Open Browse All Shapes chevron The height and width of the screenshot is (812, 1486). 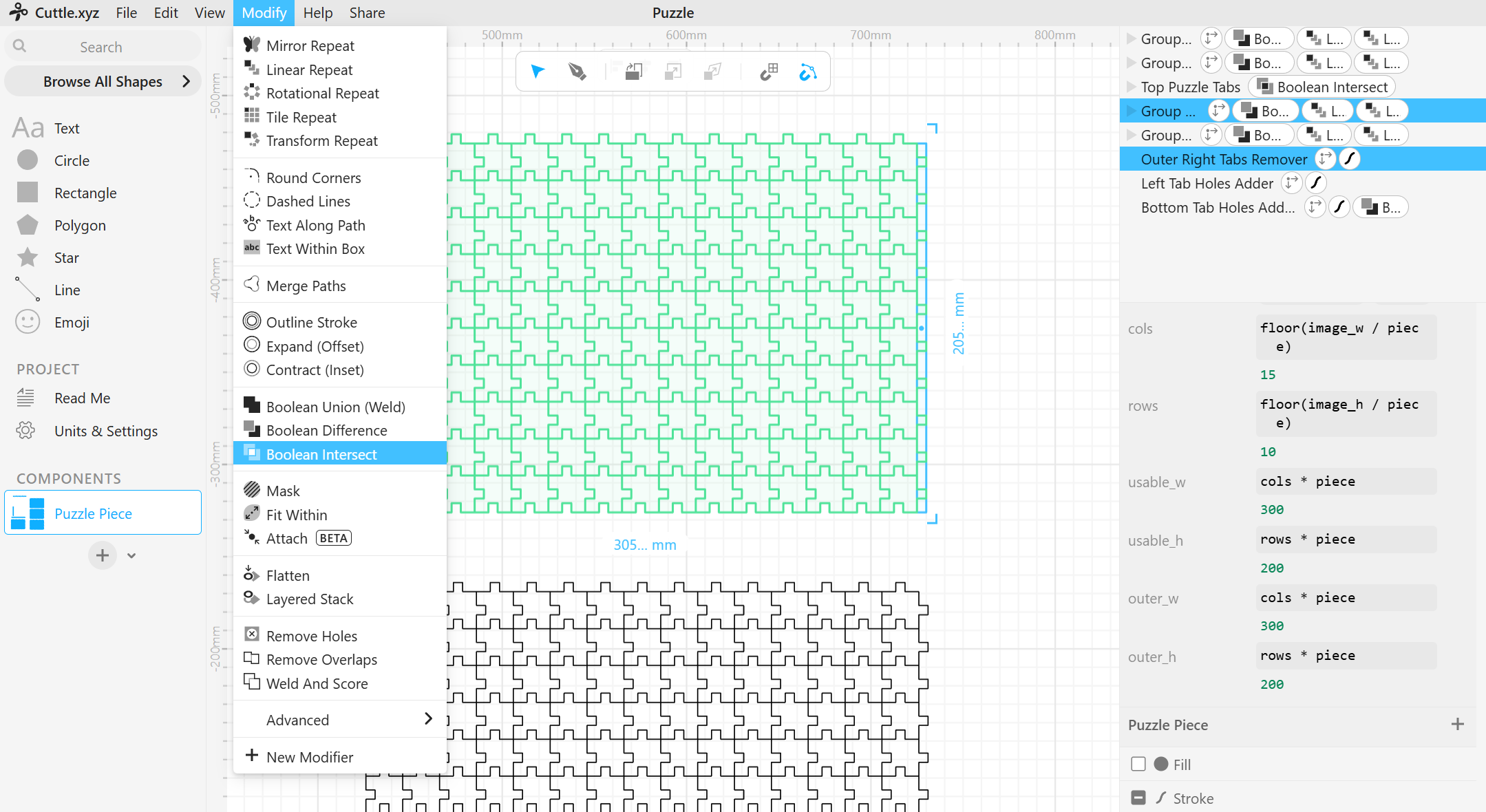(186, 81)
